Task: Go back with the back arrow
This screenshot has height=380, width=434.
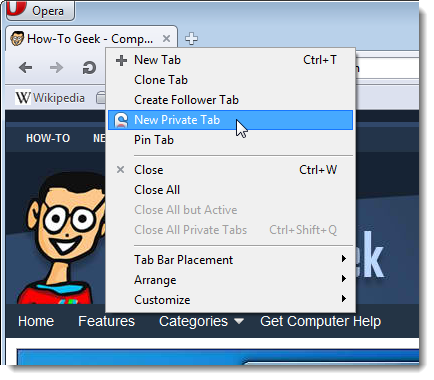Action: click(26, 68)
